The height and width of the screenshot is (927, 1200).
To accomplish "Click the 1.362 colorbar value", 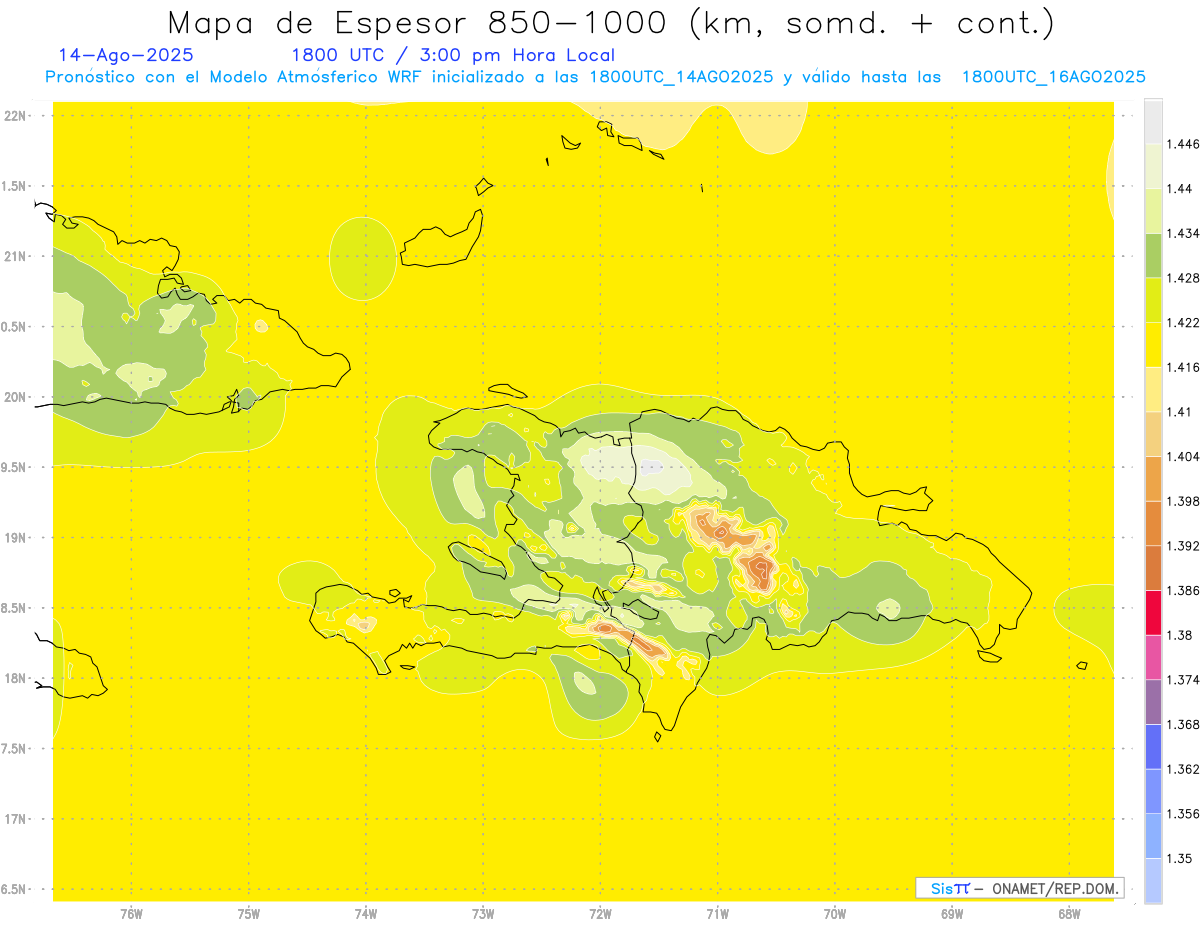I will click(1182, 769).
